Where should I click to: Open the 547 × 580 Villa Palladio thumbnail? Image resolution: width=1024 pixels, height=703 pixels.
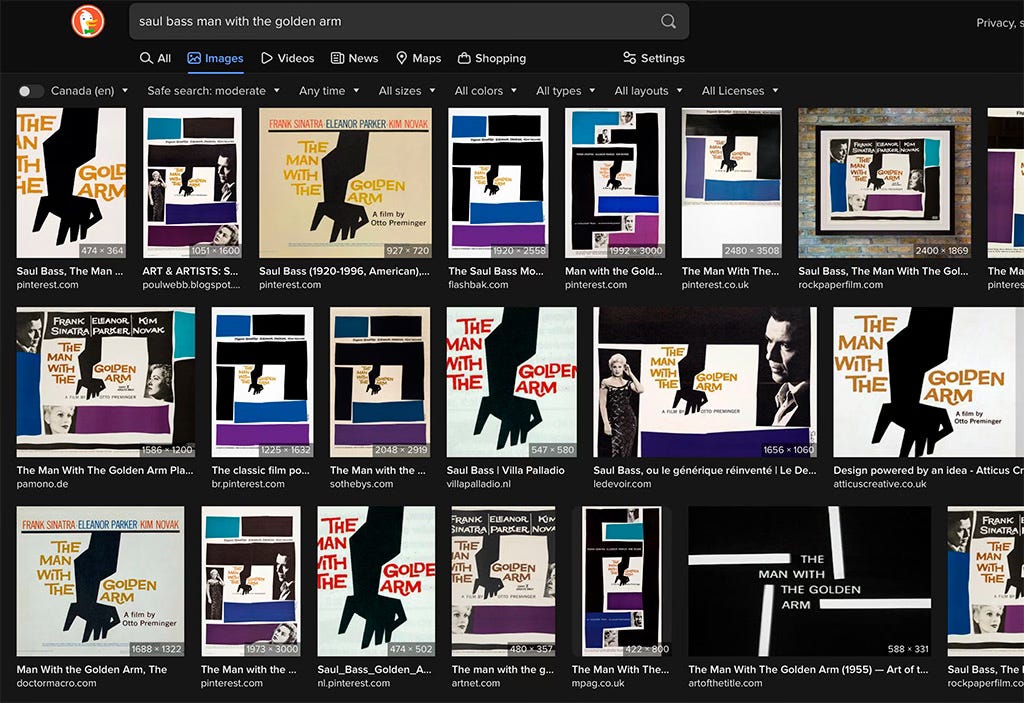click(512, 382)
